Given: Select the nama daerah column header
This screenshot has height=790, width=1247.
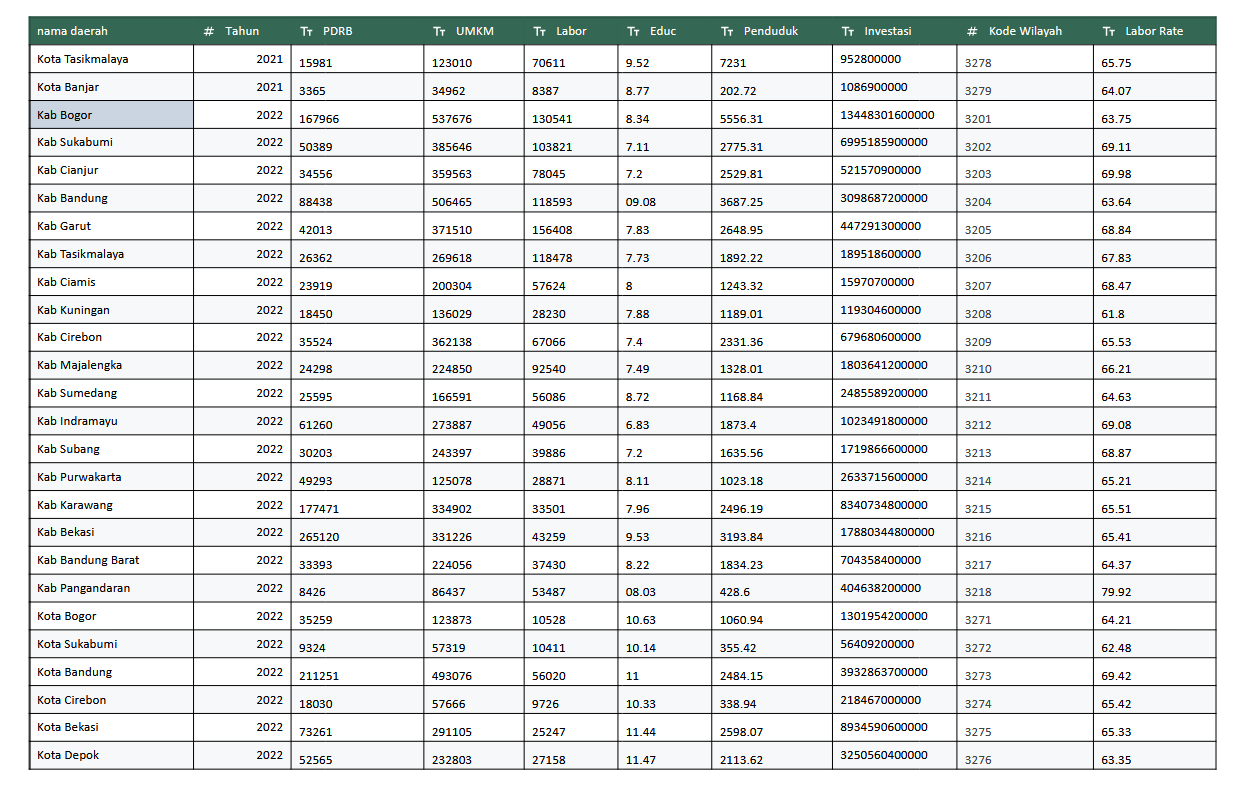Looking at the screenshot, I should [x=72, y=31].
